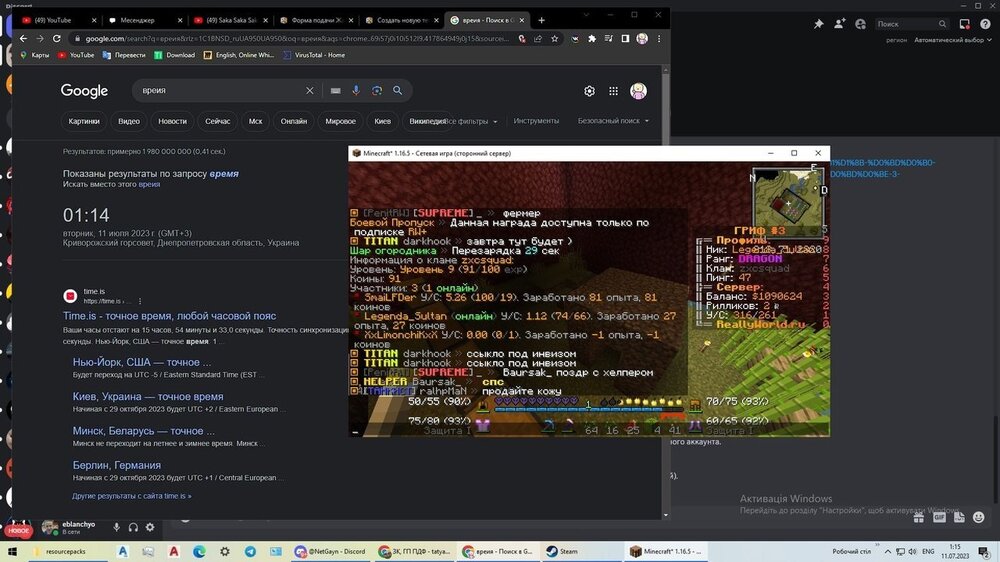The width and height of the screenshot is (1000, 562).
Task: Mute Discord microphone
Action: (116, 527)
